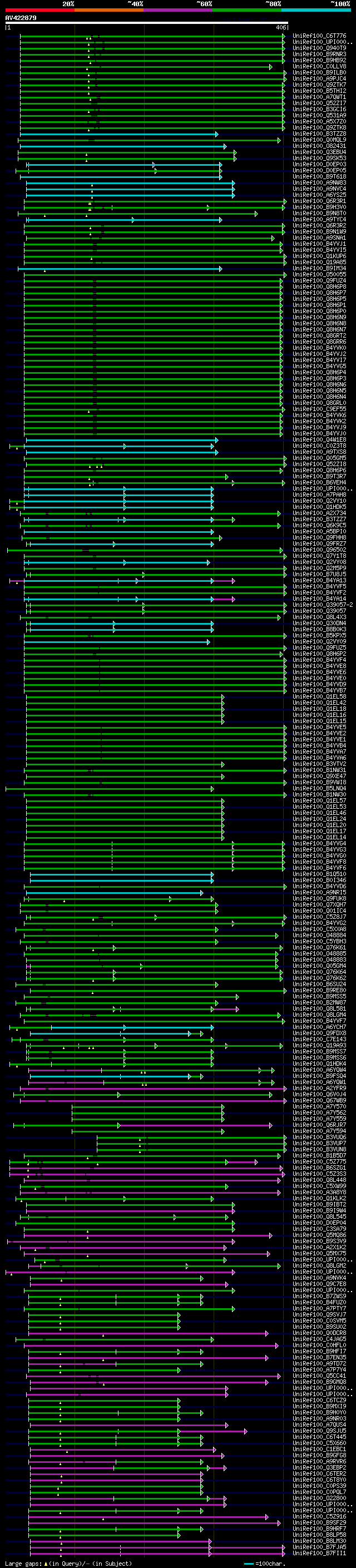The image size is (356, 1568).
Task: Follow the UniRef100_O82431 link
Action: tap(319, 146)
